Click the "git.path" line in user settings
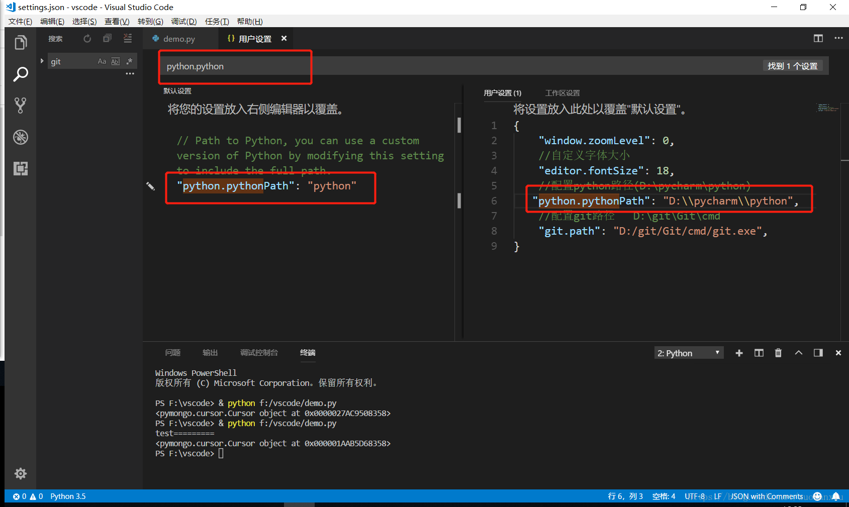849x507 pixels. (x=652, y=231)
